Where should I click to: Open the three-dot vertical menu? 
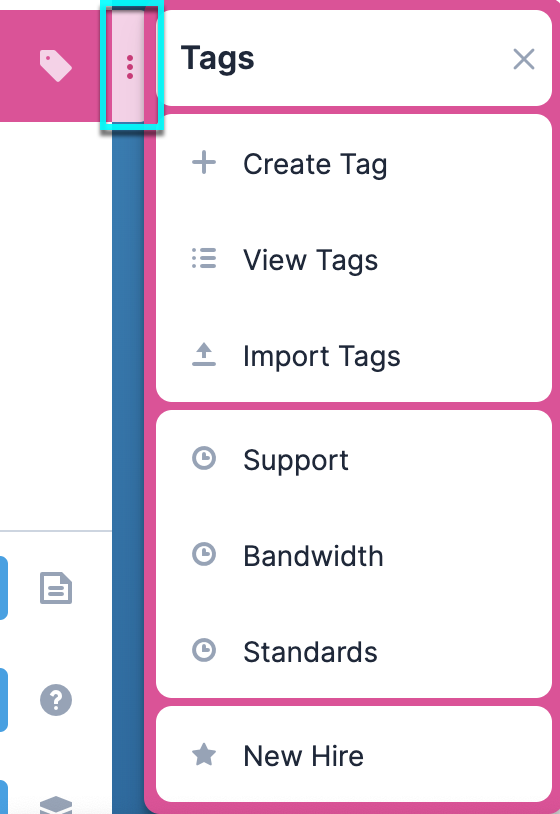[130, 67]
